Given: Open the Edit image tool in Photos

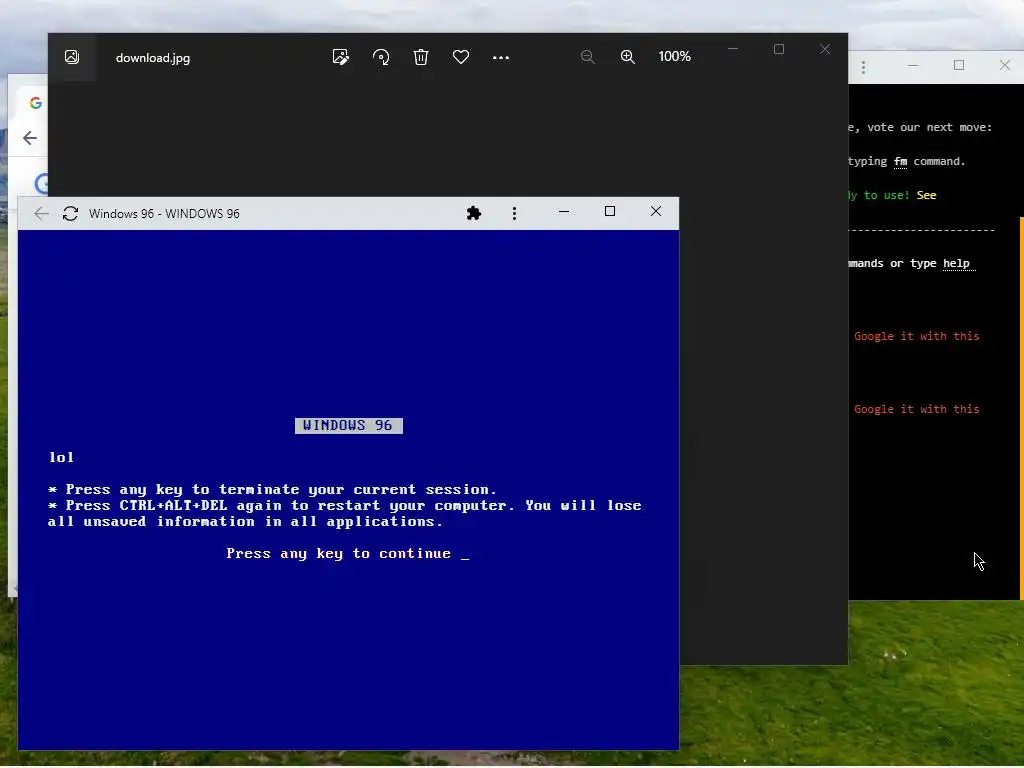Looking at the screenshot, I should [x=340, y=57].
